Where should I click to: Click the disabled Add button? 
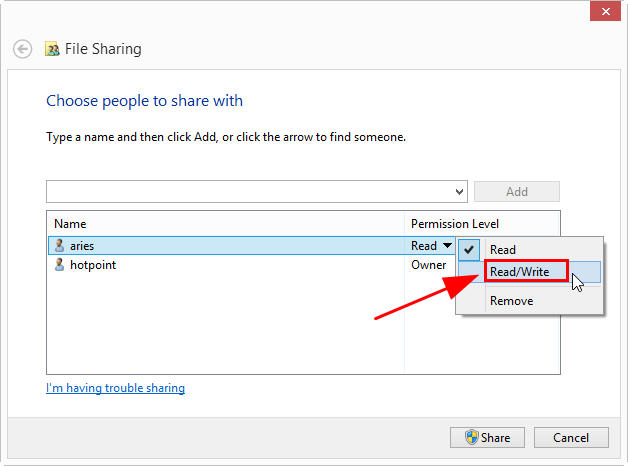pyautogui.click(x=517, y=192)
